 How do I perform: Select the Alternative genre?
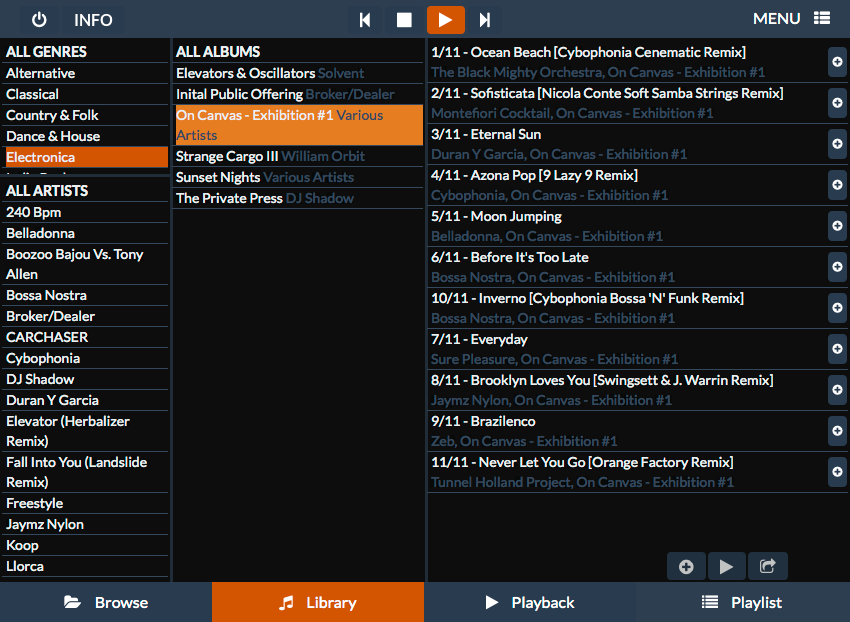[86, 73]
